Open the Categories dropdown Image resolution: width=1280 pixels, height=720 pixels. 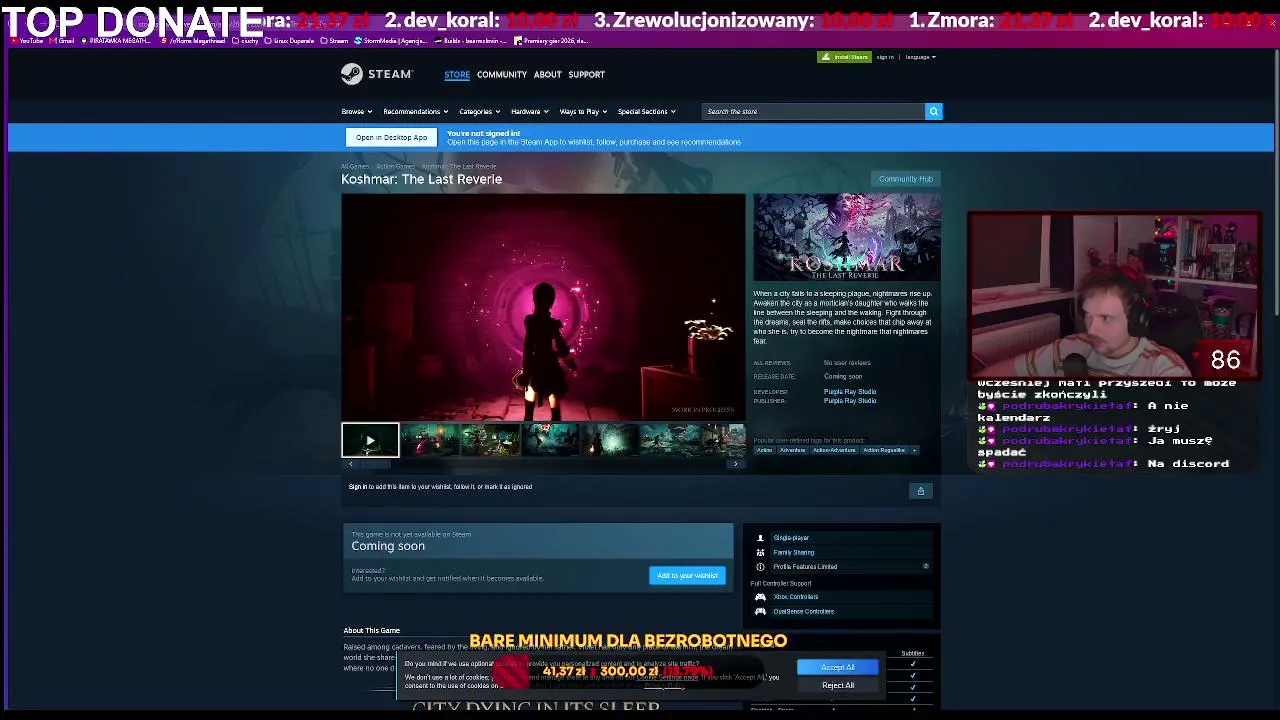479,112
